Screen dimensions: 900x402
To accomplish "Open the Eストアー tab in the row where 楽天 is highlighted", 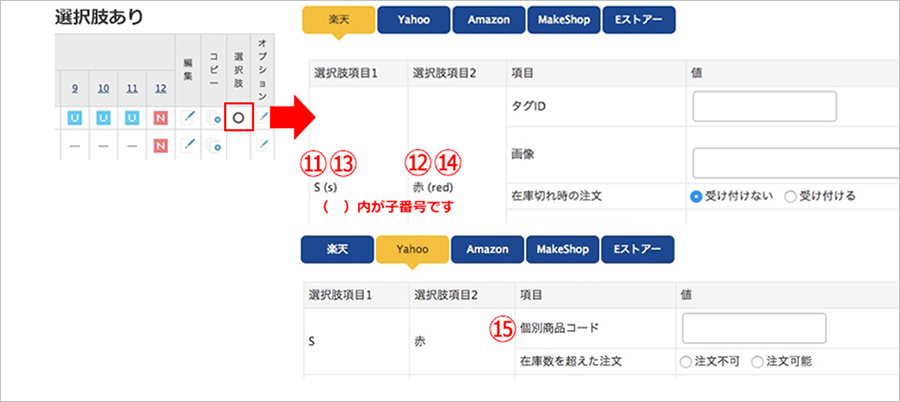I will tap(639, 20).
